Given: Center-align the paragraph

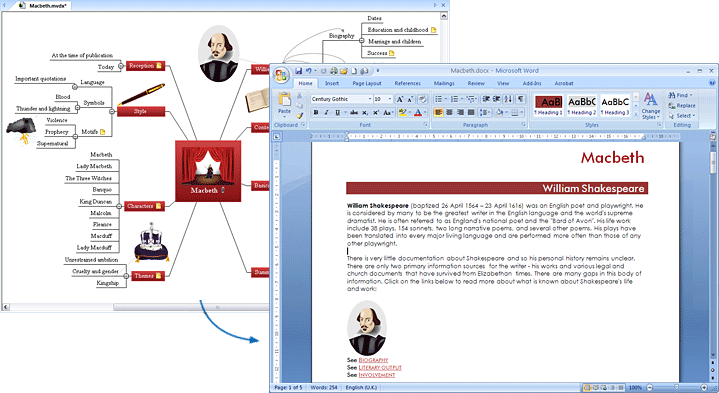Looking at the screenshot, I should pos(449,112).
